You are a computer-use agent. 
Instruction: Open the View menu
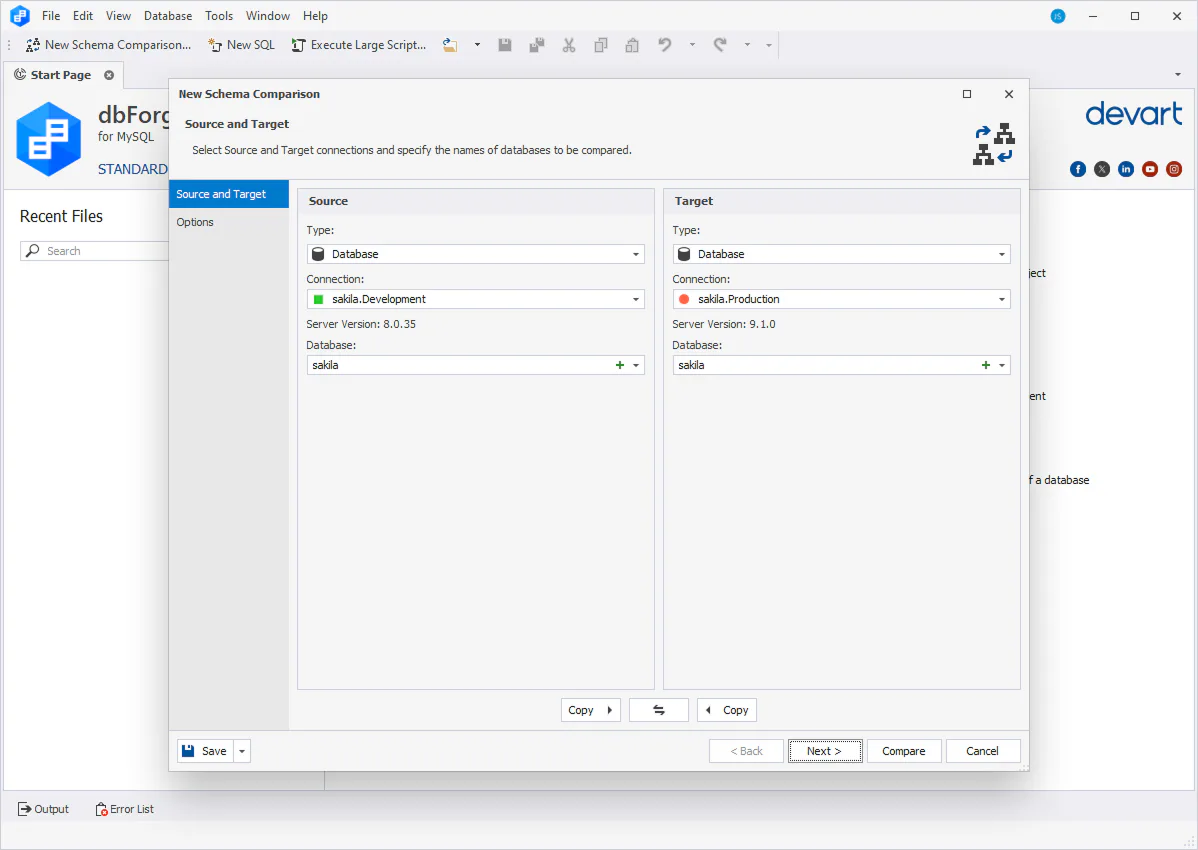[x=118, y=16]
